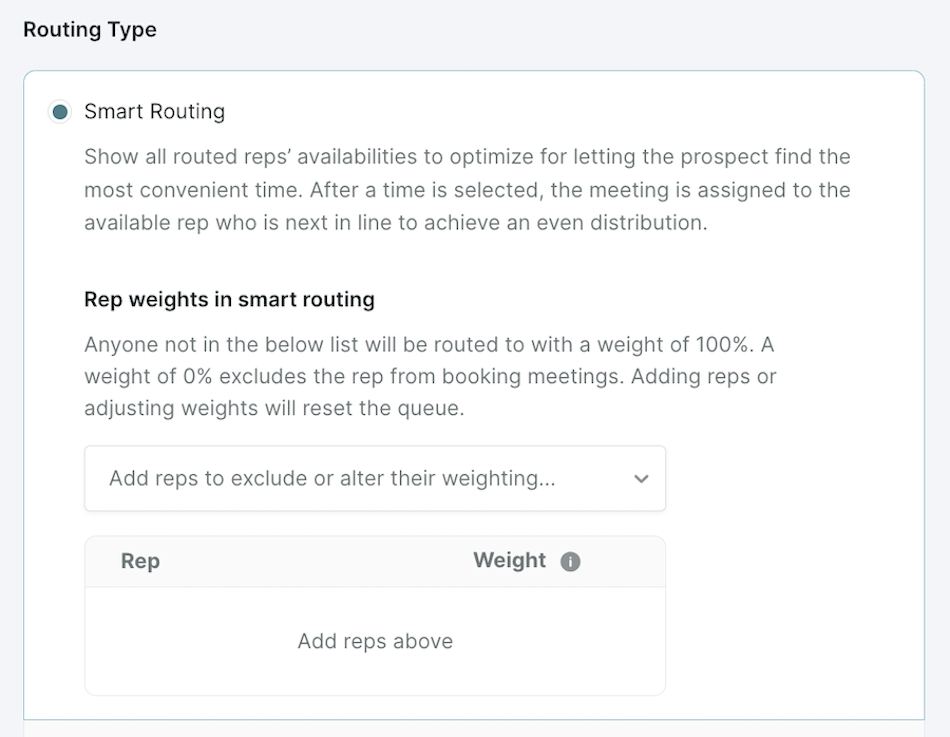Click the 'Add reps above' empty table message

click(x=375, y=641)
